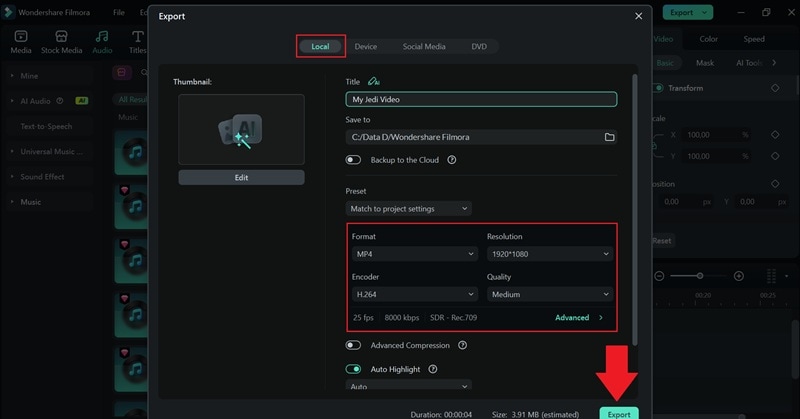Click the Backup to the Cloud help icon
This screenshot has height=419, width=800.
point(452,160)
